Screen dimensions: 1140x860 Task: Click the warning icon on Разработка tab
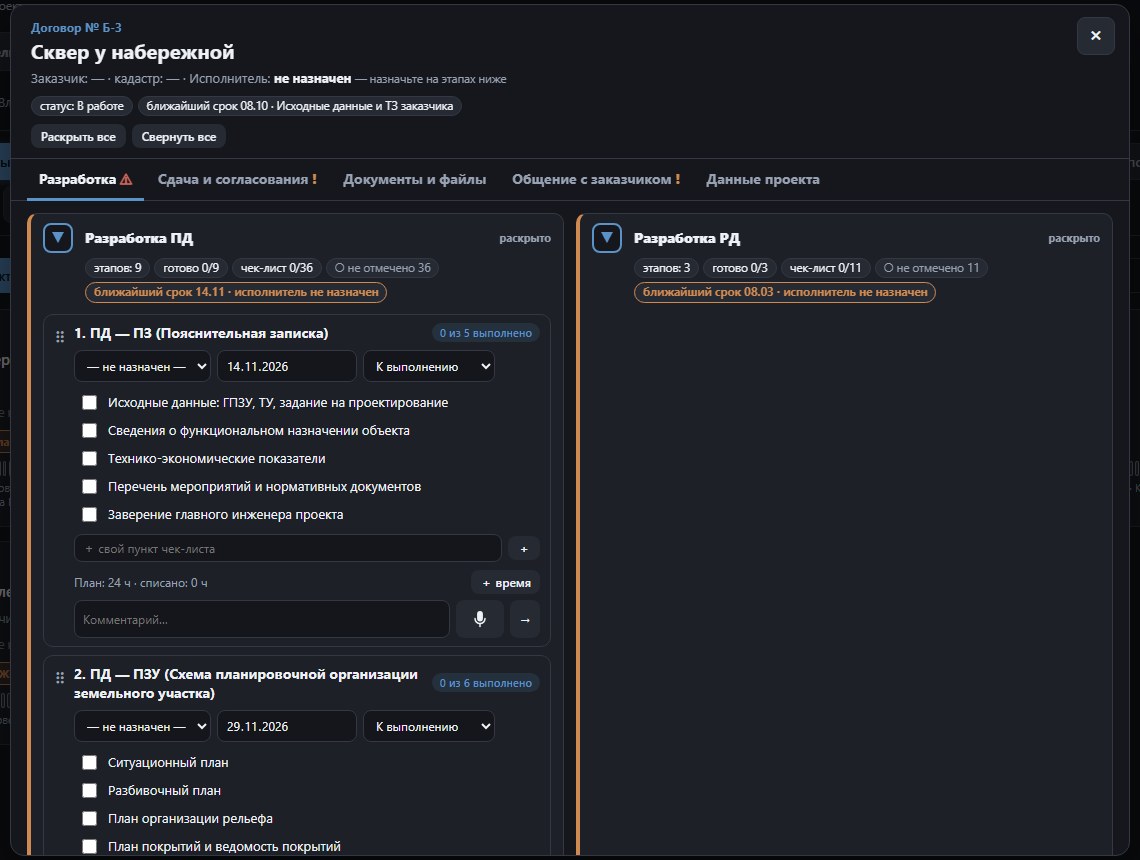pyautogui.click(x=127, y=179)
